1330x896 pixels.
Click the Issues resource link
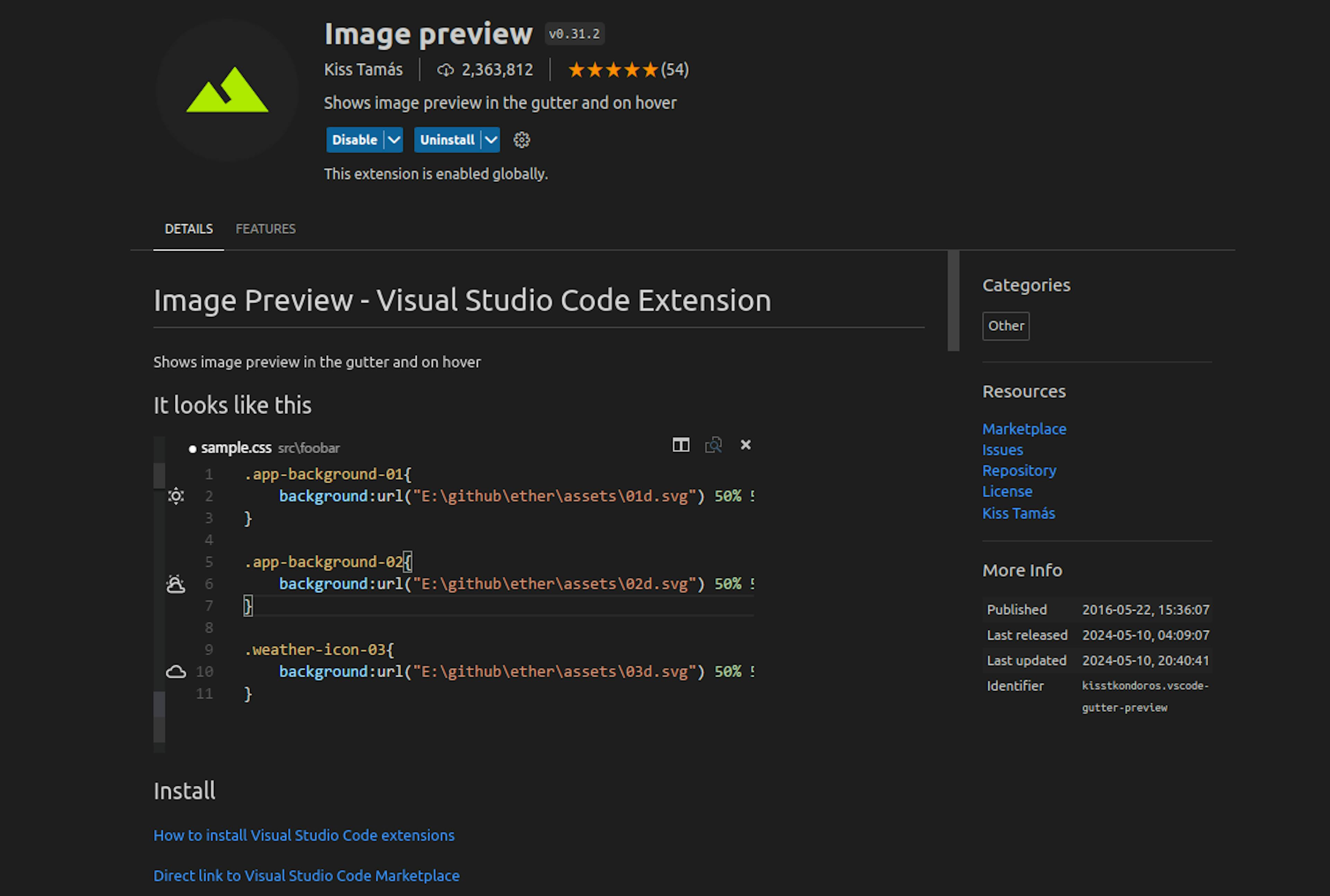(x=1002, y=449)
